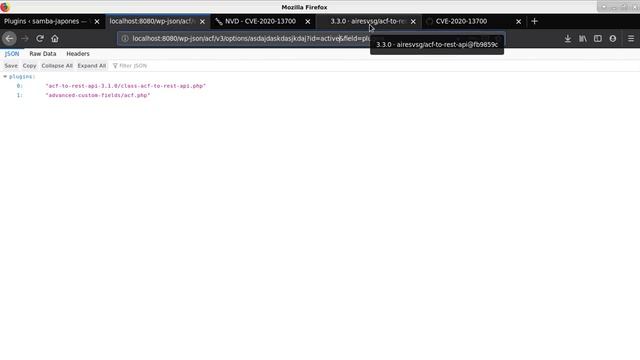
Task: Open the hamburger application menu
Action: (x=631, y=38)
